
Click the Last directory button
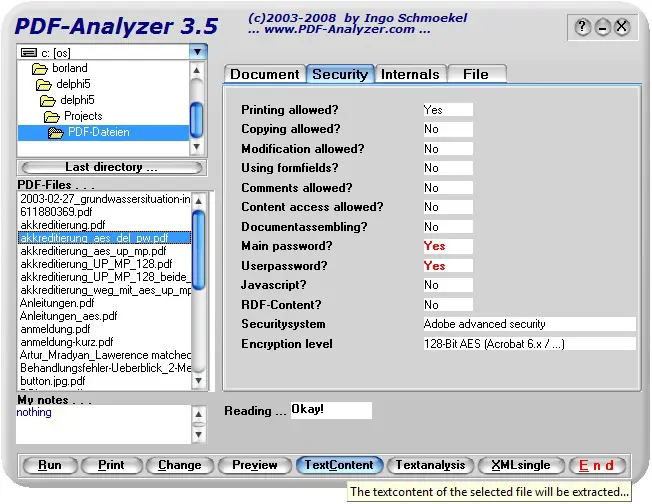coord(111,167)
